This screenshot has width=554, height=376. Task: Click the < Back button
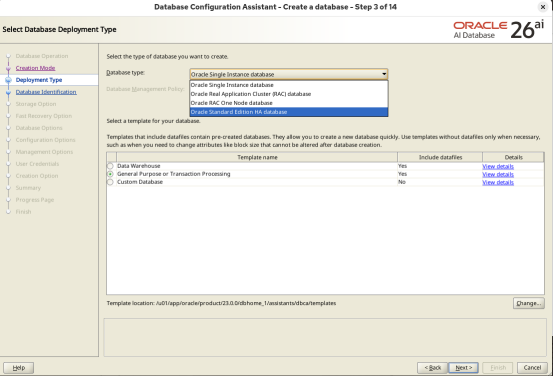pyautogui.click(x=432, y=368)
